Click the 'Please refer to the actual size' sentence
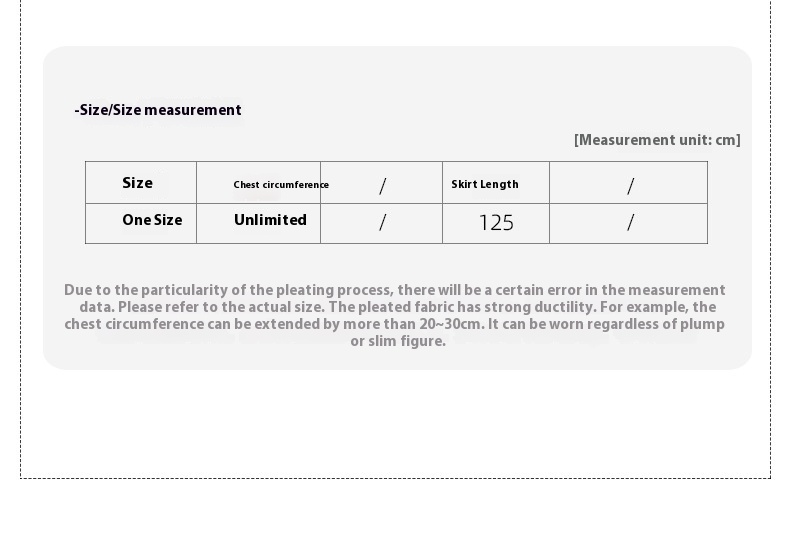 [x=221, y=307]
